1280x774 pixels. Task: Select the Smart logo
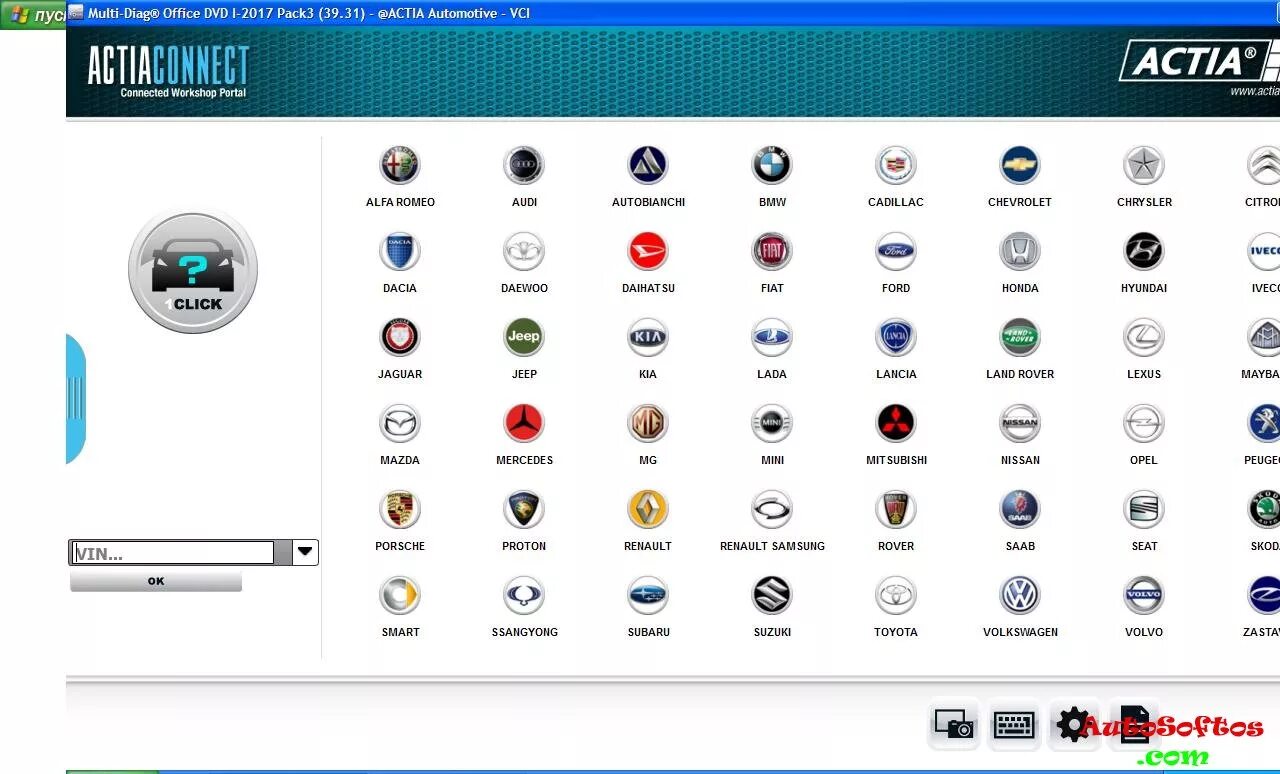pos(400,595)
